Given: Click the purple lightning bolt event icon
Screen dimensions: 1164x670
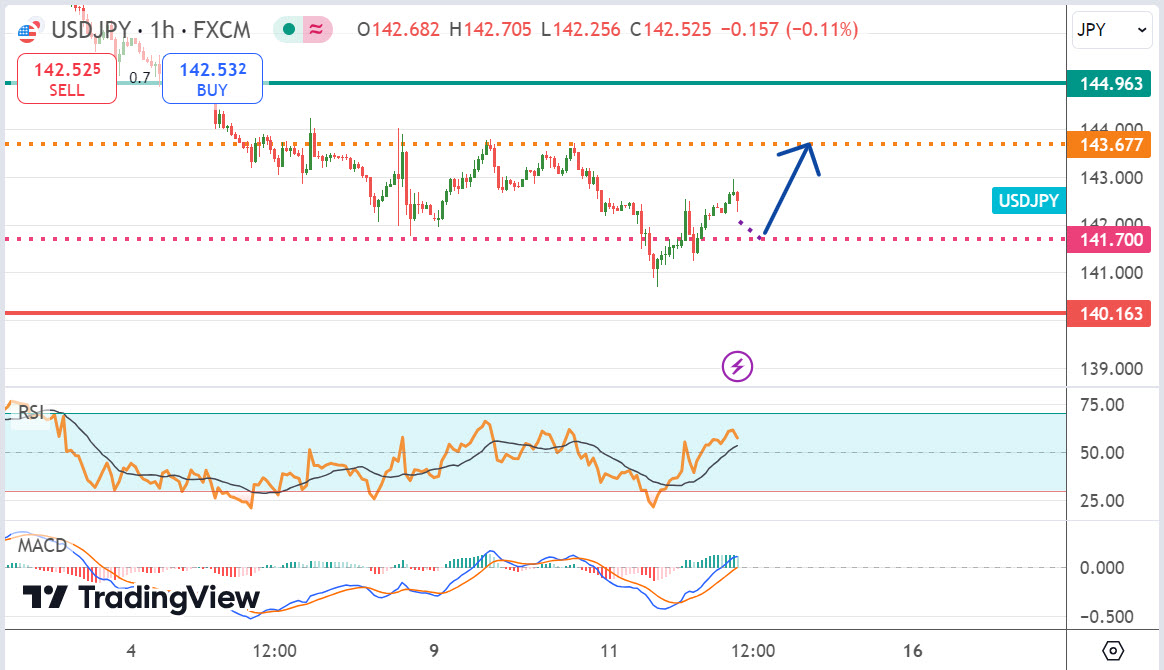Looking at the screenshot, I should pos(737,367).
